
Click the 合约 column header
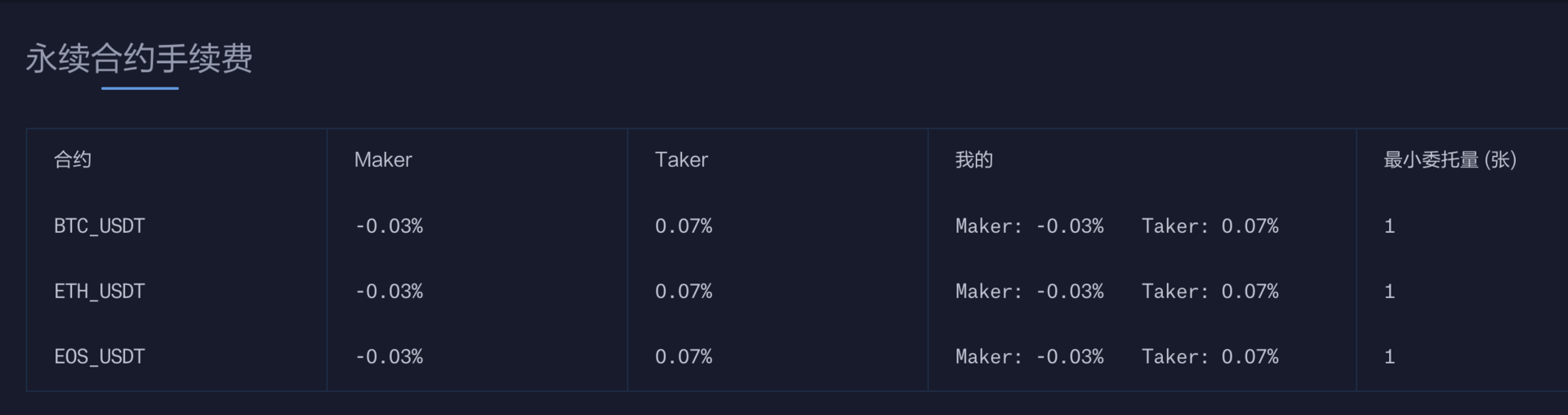click(x=73, y=159)
